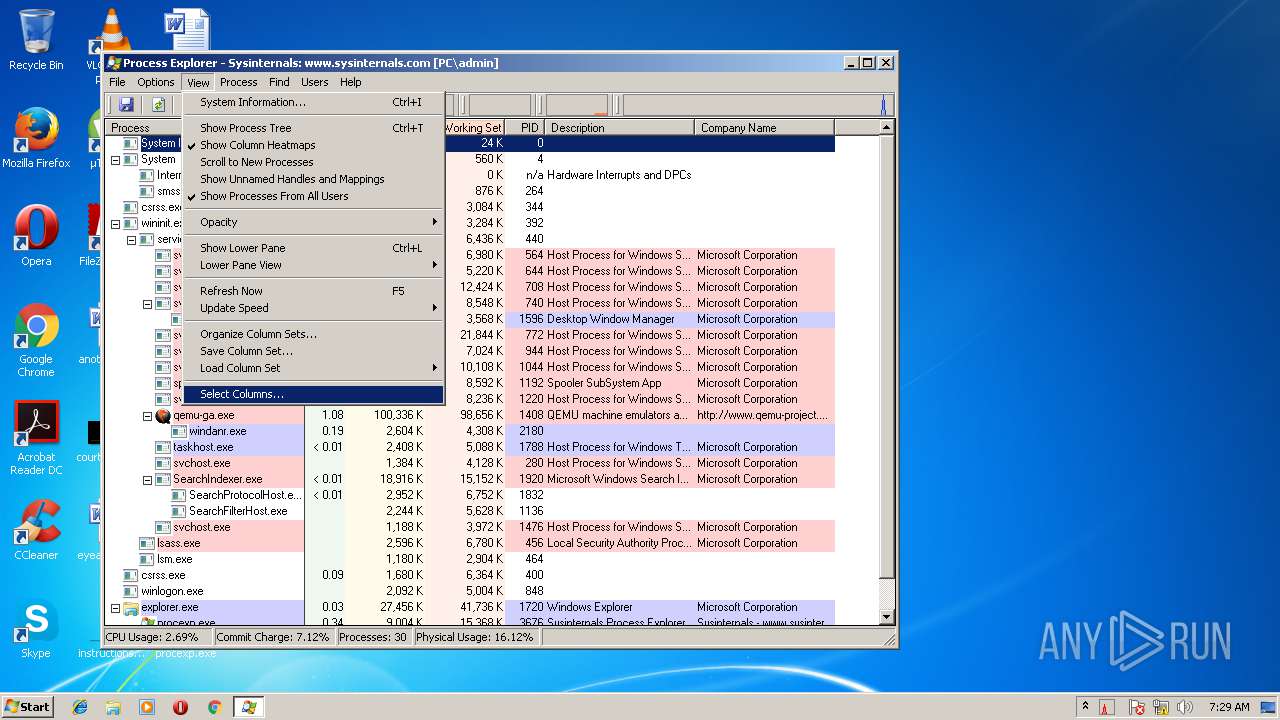Viewport: 1280px width, 720px height.
Task: Open media player taskbar icon
Action: click(147, 707)
